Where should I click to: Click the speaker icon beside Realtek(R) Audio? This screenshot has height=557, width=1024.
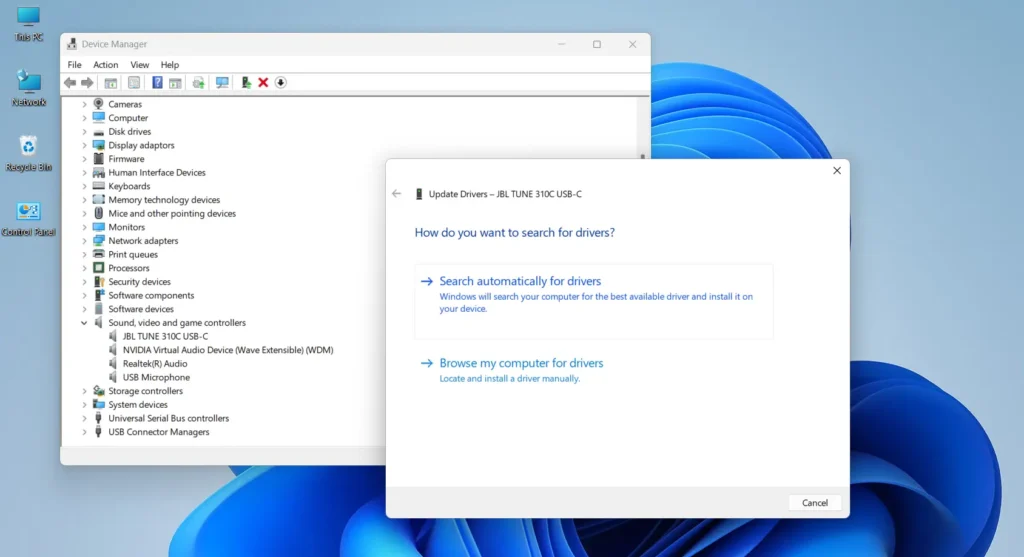click(113, 364)
